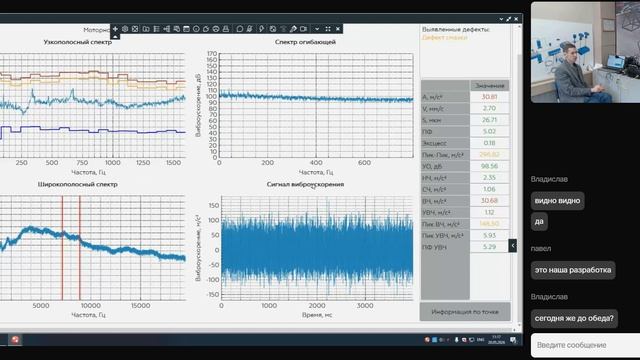Open the notification center icon on taskbar
This screenshot has height=360, width=640.
click(x=513, y=340)
